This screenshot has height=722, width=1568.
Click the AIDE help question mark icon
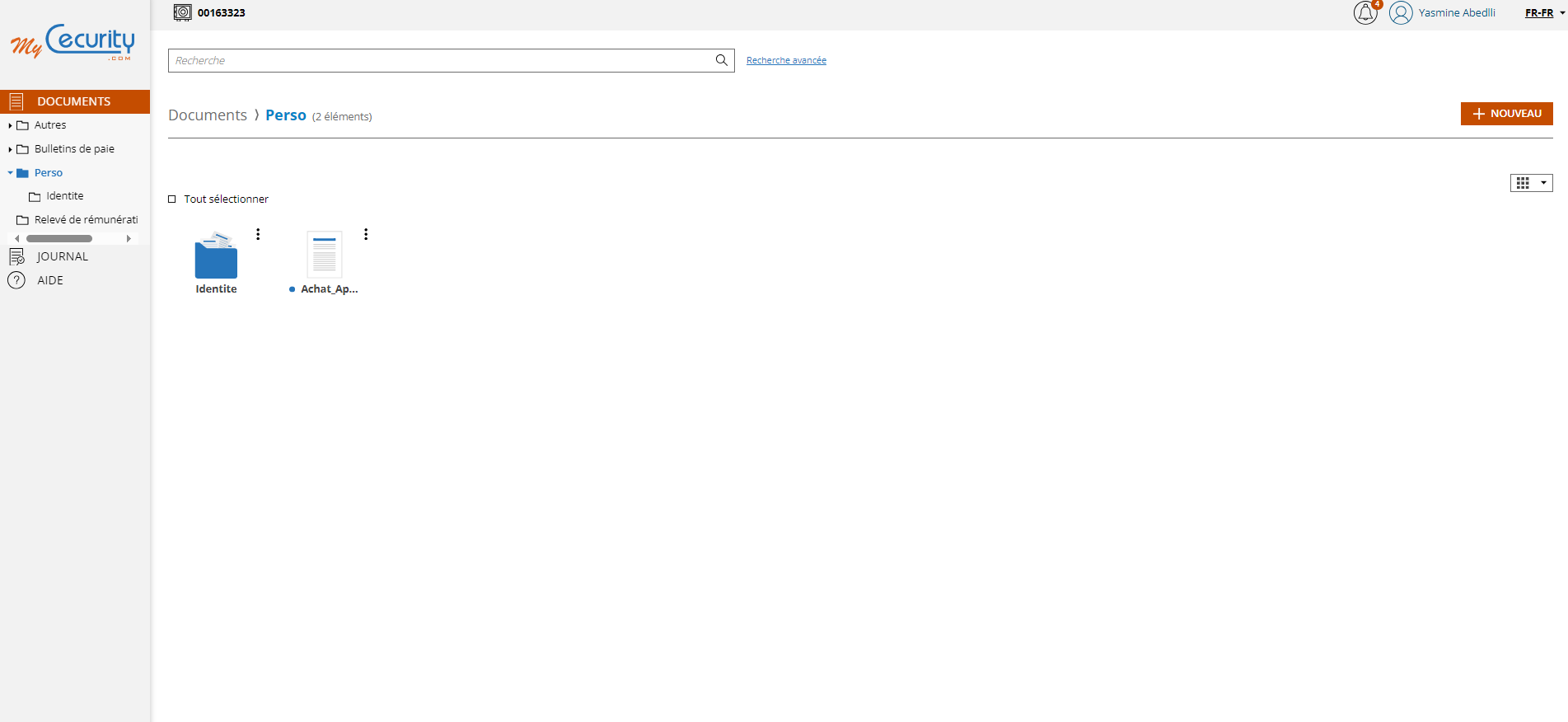click(x=16, y=280)
